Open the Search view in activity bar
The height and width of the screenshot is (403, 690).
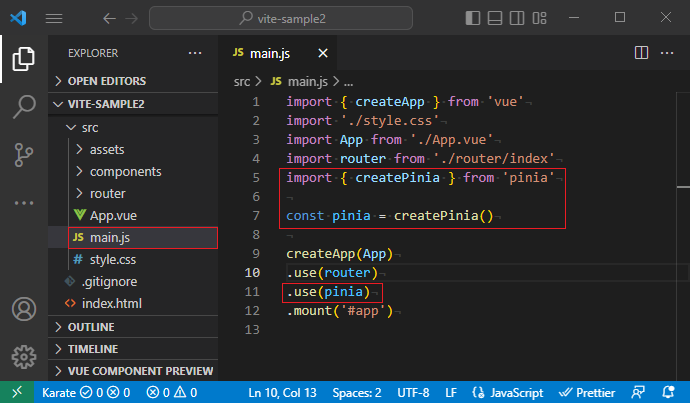(24, 107)
